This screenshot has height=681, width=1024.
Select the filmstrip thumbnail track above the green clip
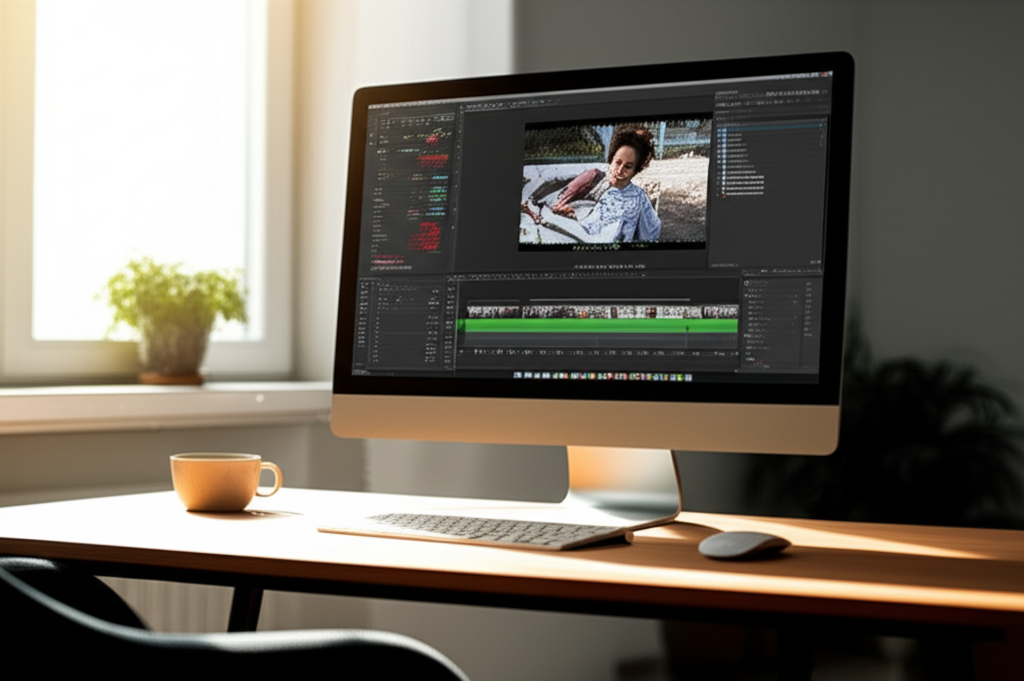tap(601, 311)
